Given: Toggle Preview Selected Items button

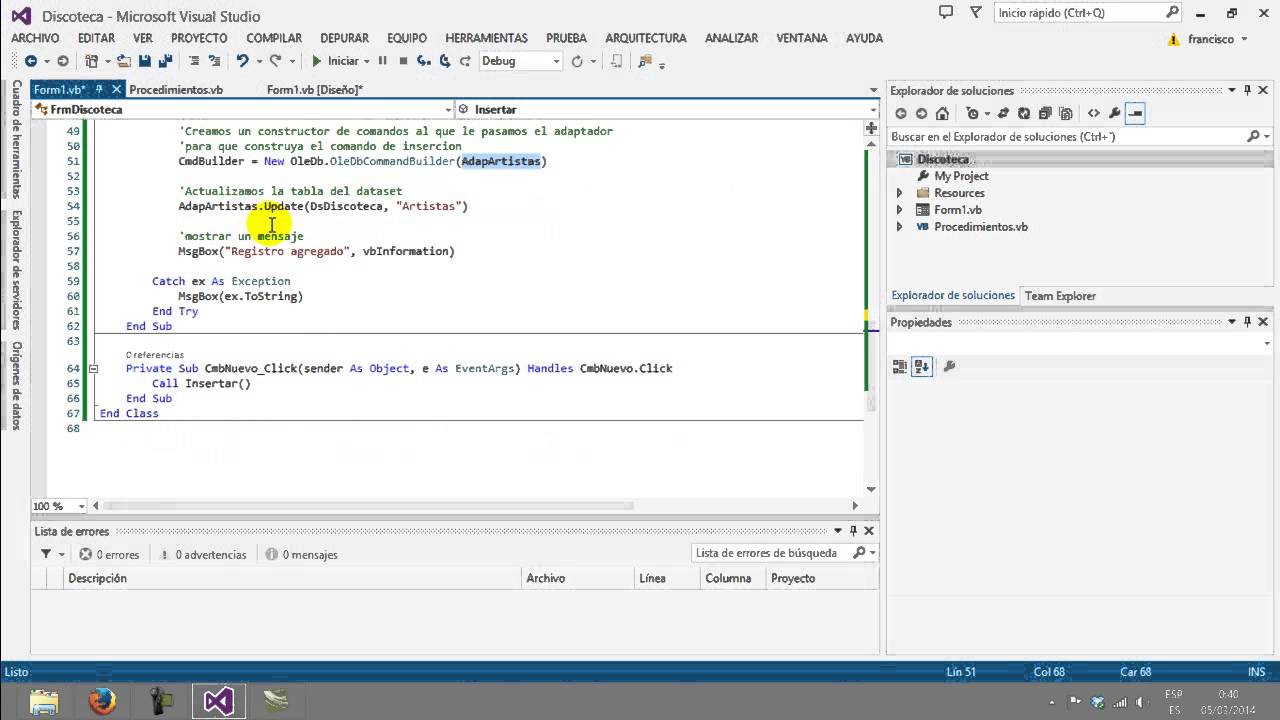Looking at the screenshot, I should click(x=1135, y=113).
